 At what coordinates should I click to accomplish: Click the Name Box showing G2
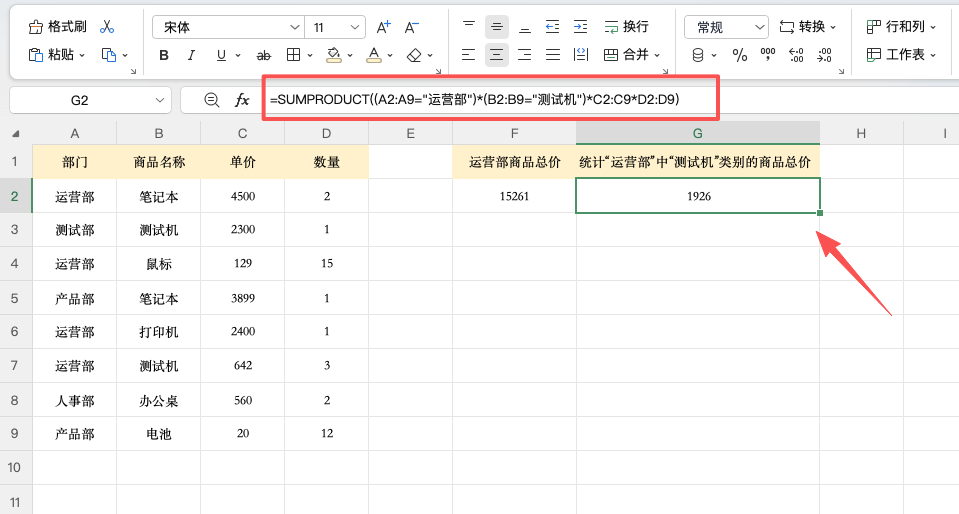click(91, 100)
